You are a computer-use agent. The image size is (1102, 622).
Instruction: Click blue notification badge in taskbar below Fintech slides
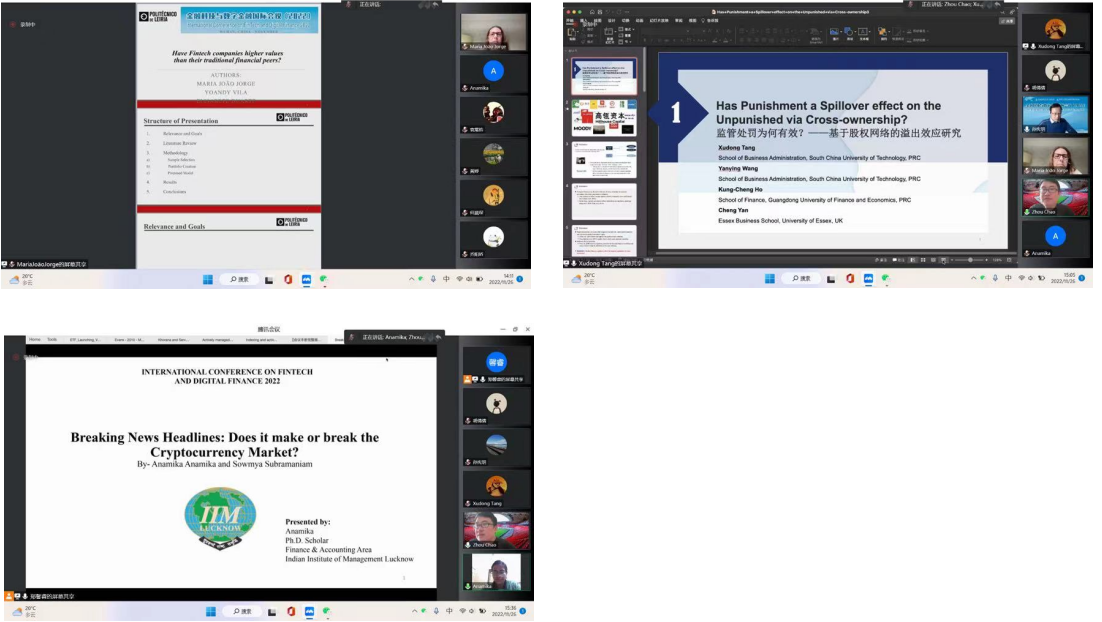(x=519, y=279)
